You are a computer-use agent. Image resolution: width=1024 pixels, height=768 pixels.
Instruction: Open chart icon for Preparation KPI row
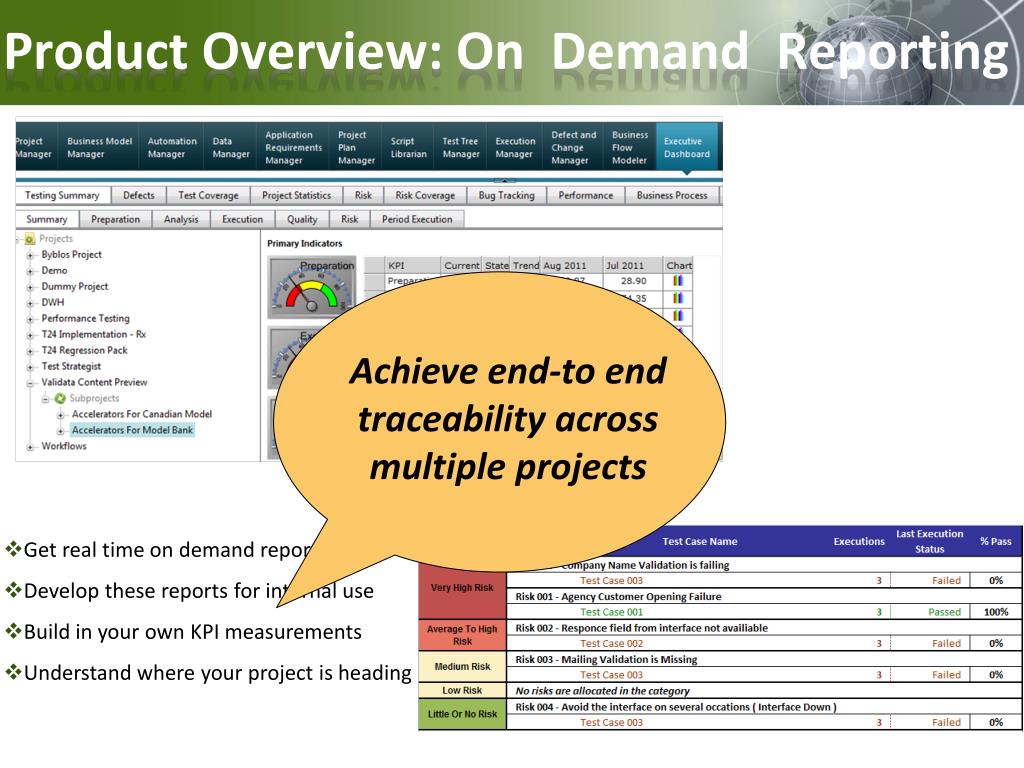click(x=678, y=281)
